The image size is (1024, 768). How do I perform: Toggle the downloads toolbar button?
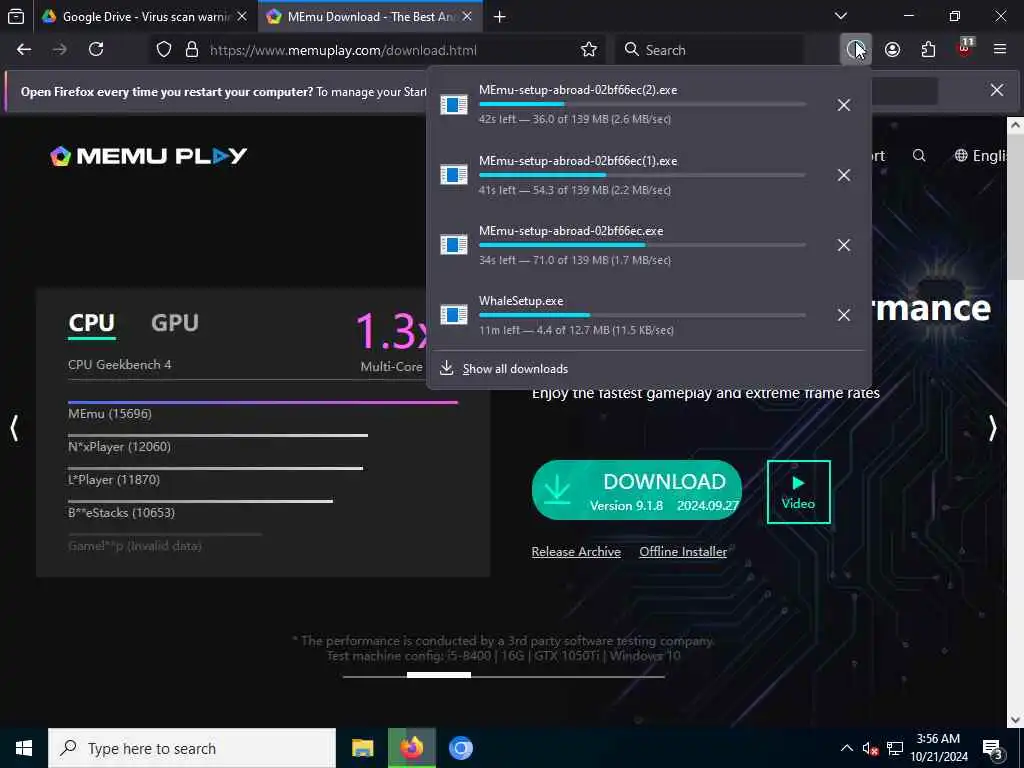click(855, 50)
